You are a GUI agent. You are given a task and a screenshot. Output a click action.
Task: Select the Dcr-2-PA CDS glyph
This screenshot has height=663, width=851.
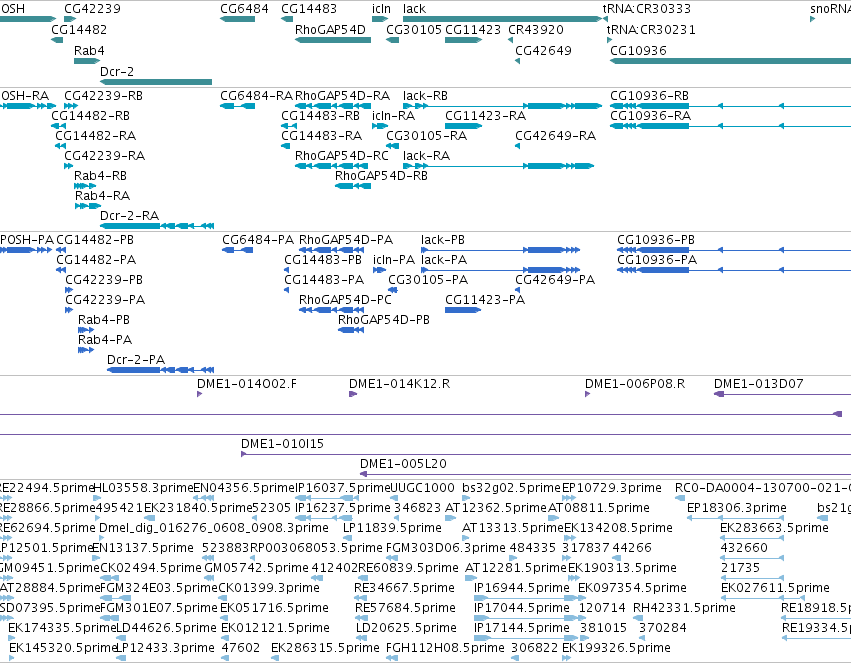[x=161, y=370]
